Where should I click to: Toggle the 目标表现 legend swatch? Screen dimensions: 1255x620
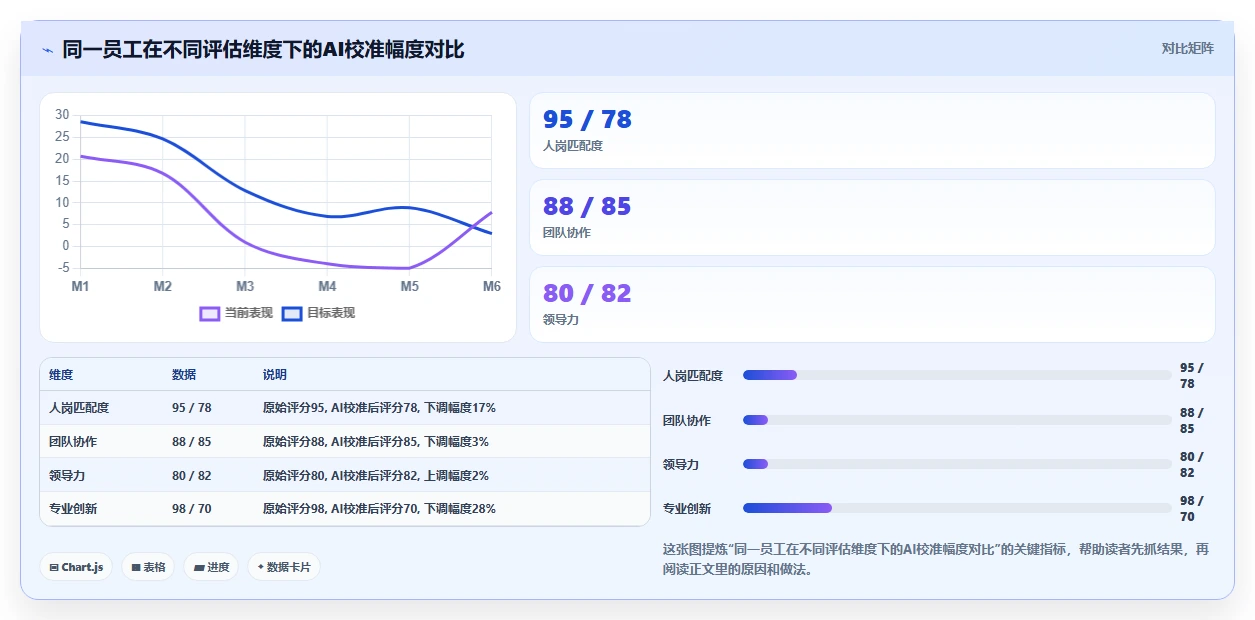292,313
